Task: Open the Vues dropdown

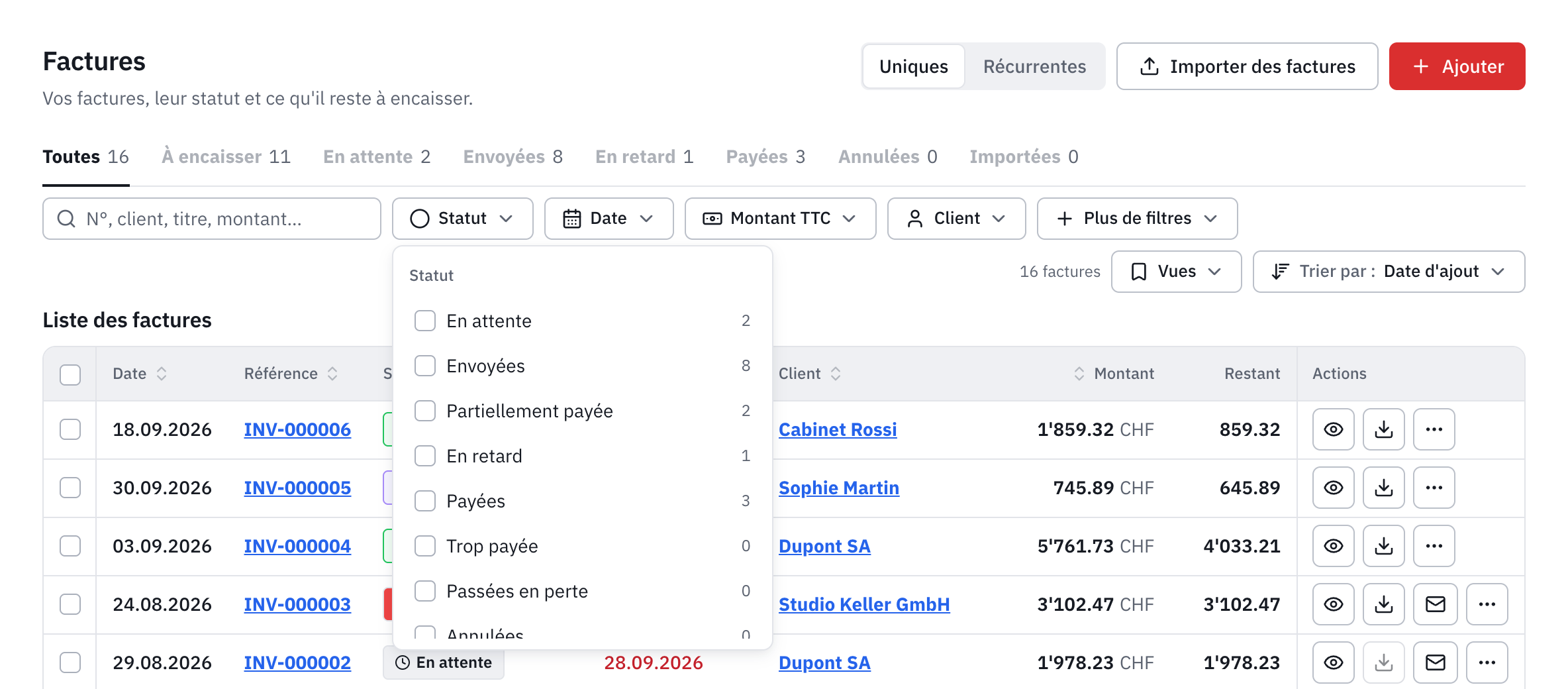Action: pyautogui.click(x=1176, y=272)
